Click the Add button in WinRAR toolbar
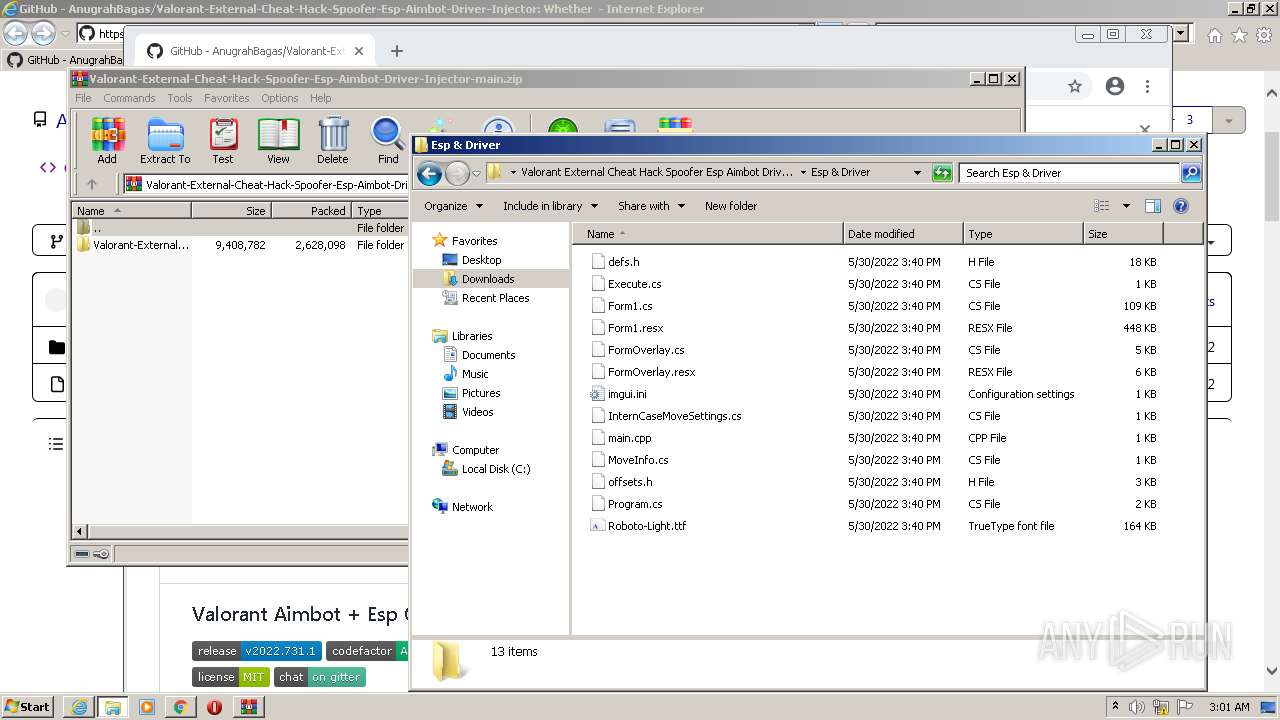 tap(107, 141)
